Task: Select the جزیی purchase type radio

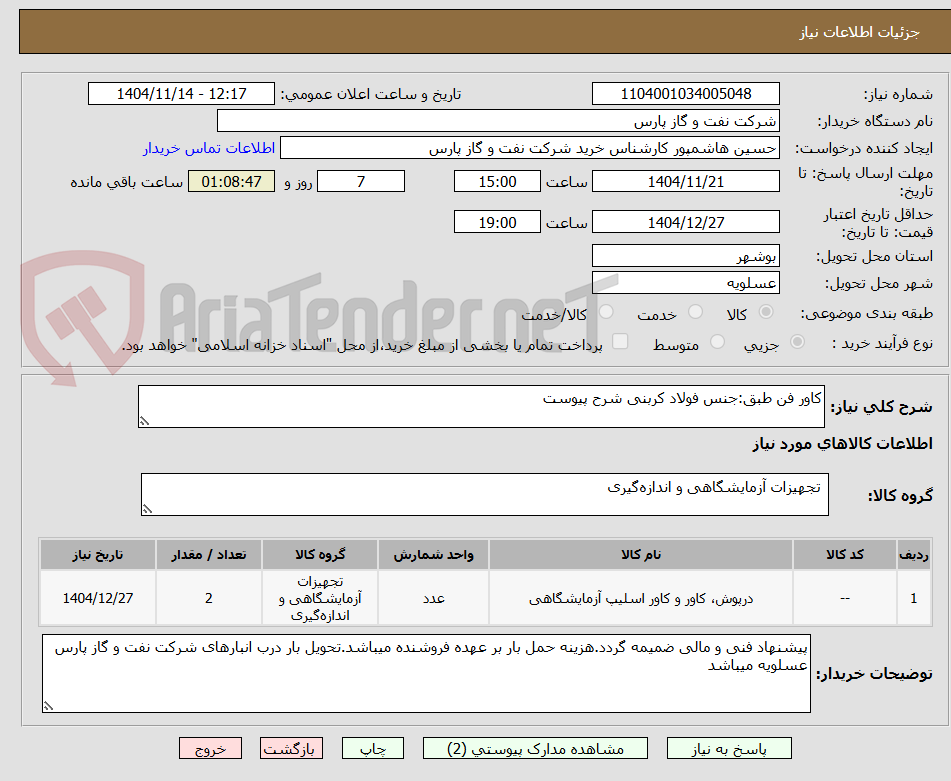Action: [x=798, y=342]
